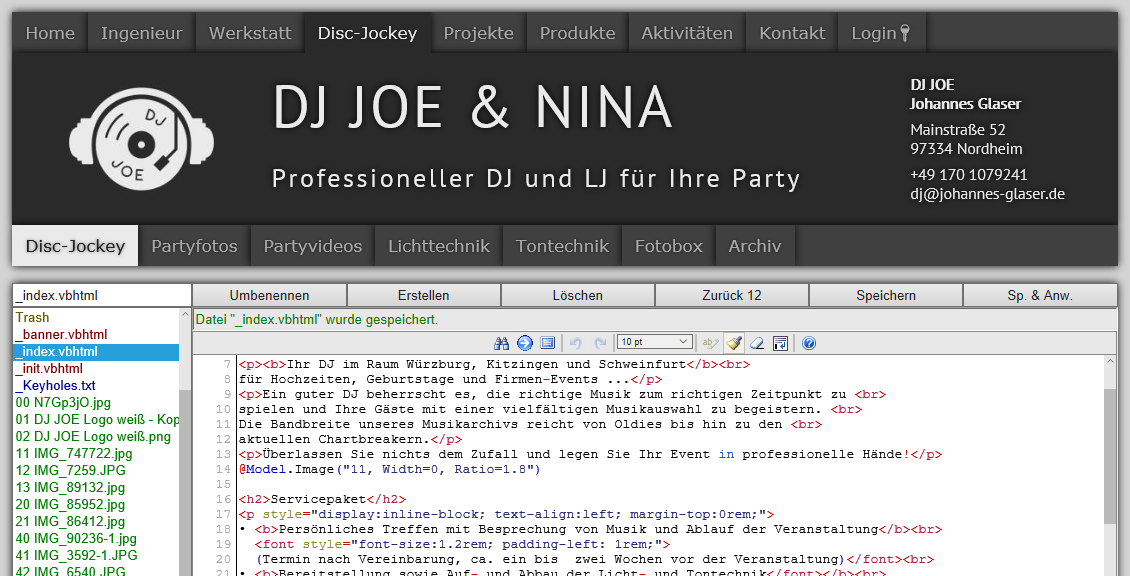Open Help via the question mark icon
This screenshot has height=576, width=1130.
[x=808, y=342]
